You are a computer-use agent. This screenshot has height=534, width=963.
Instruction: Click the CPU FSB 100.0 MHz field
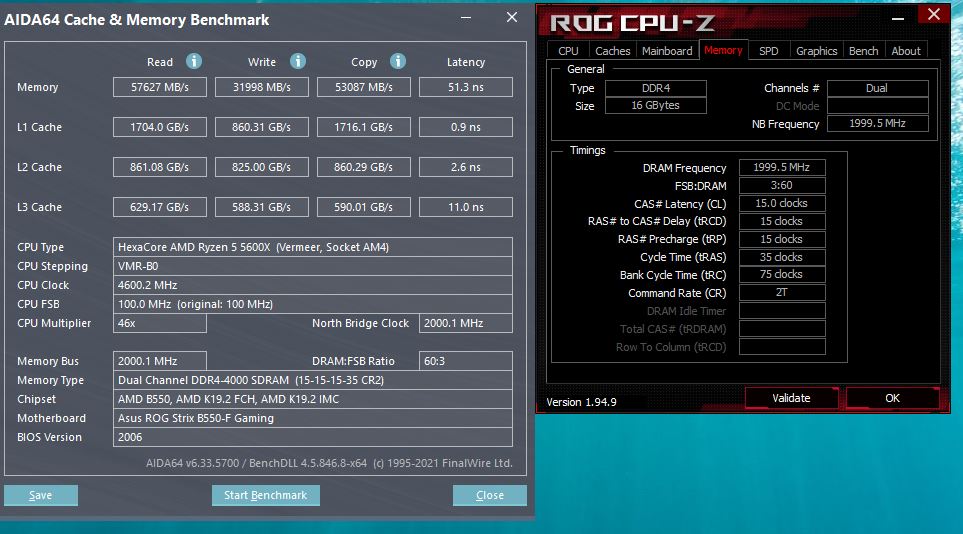click(313, 304)
